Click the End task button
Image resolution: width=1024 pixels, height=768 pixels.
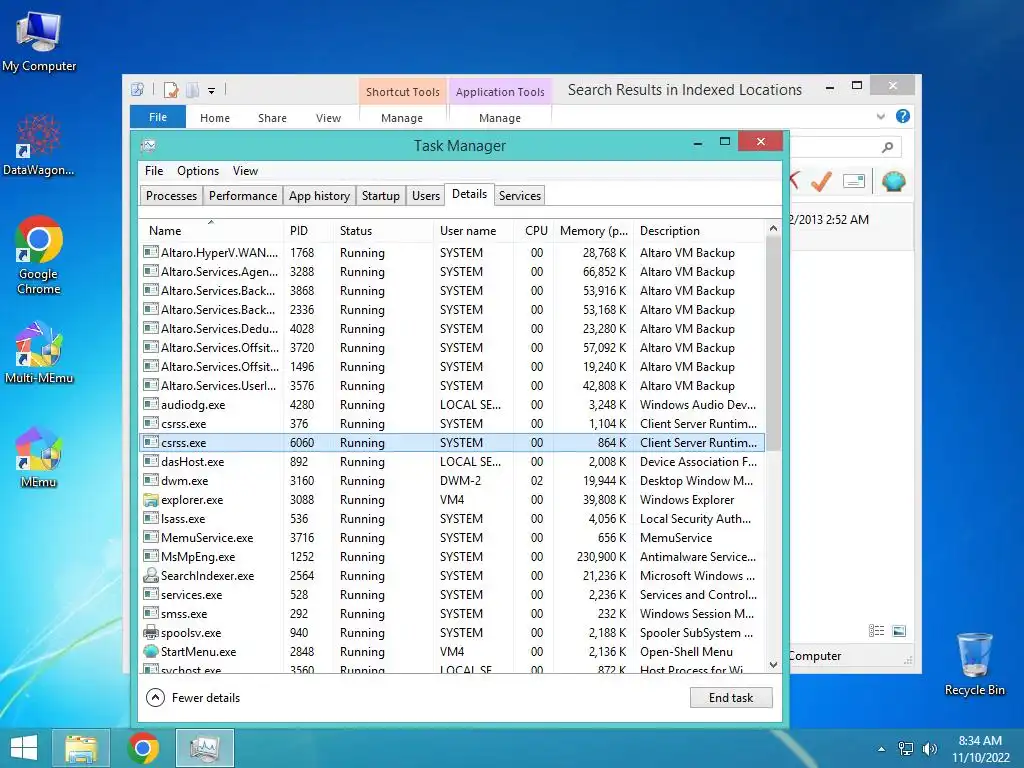[x=731, y=697]
